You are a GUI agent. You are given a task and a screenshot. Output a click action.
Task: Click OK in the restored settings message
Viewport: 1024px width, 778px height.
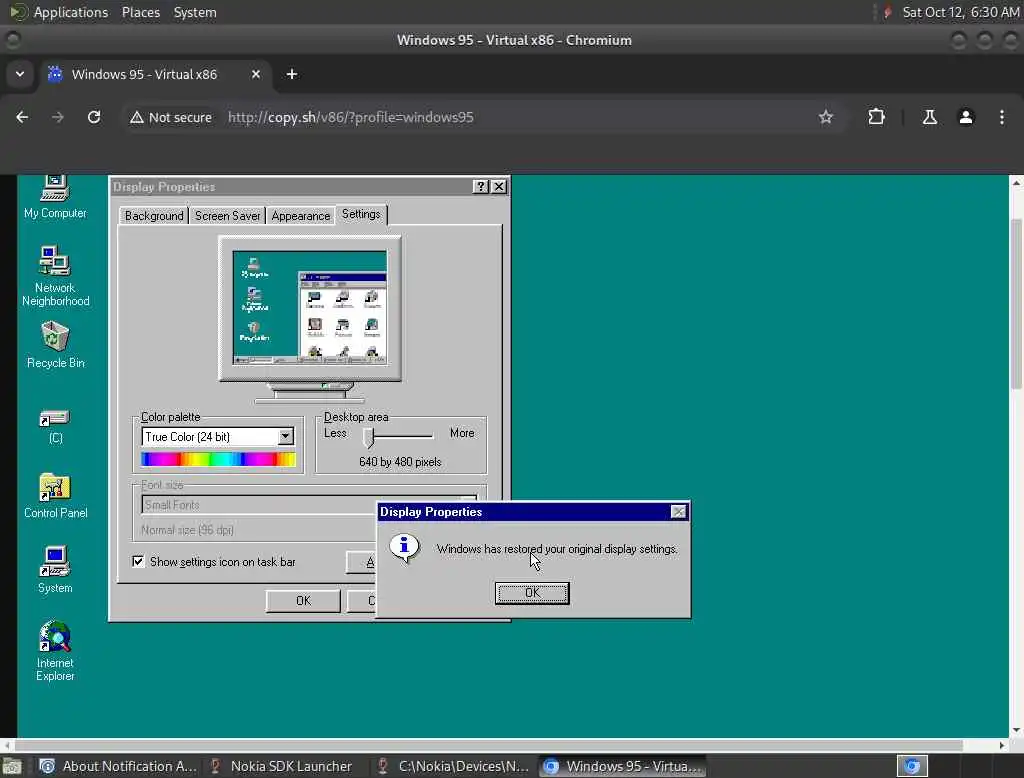(532, 592)
